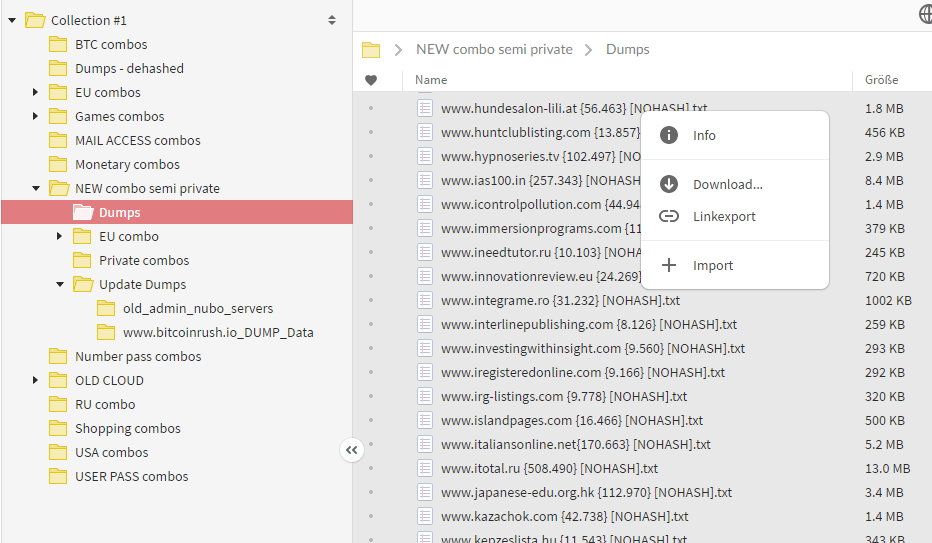The width and height of the screenshot is (932, 543).
Task: Click the old_admin_nubo_servers folder icon
Action: [106, 308]
